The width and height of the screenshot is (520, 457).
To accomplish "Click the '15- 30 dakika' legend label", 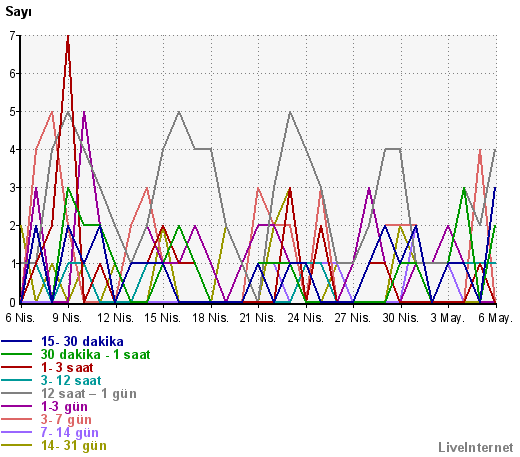I will [82, 342].
